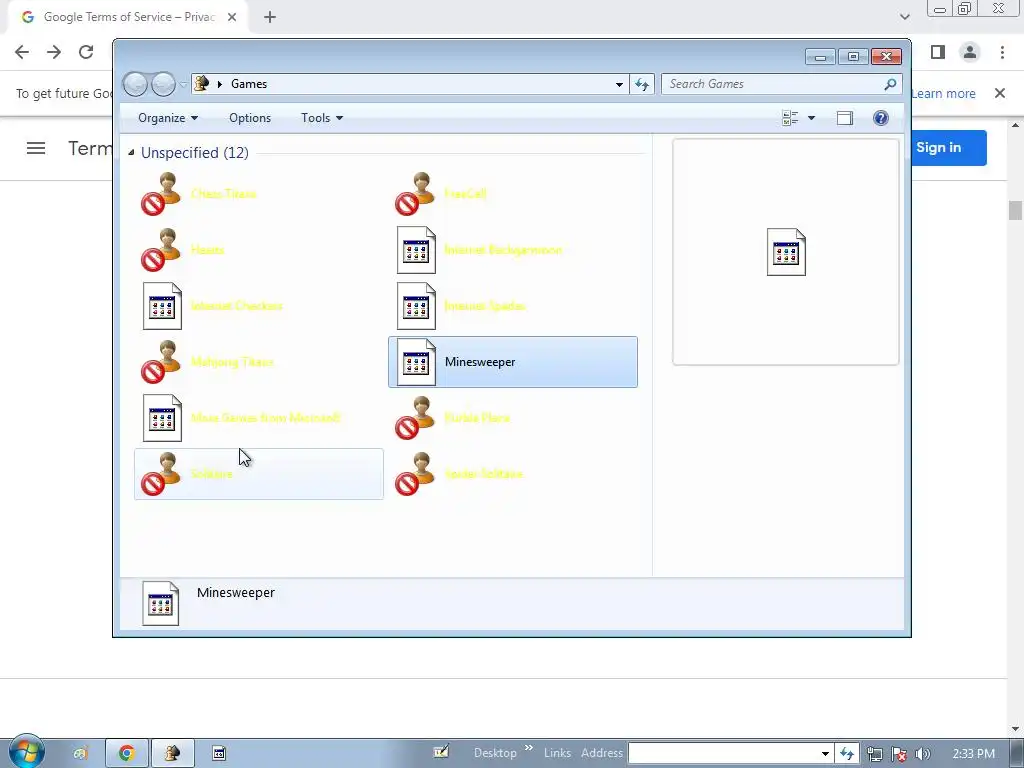Screen dimensions: 1024x768
Task: Dismiss the Chrome notification bar
Action: click(x=1000, y=93)
